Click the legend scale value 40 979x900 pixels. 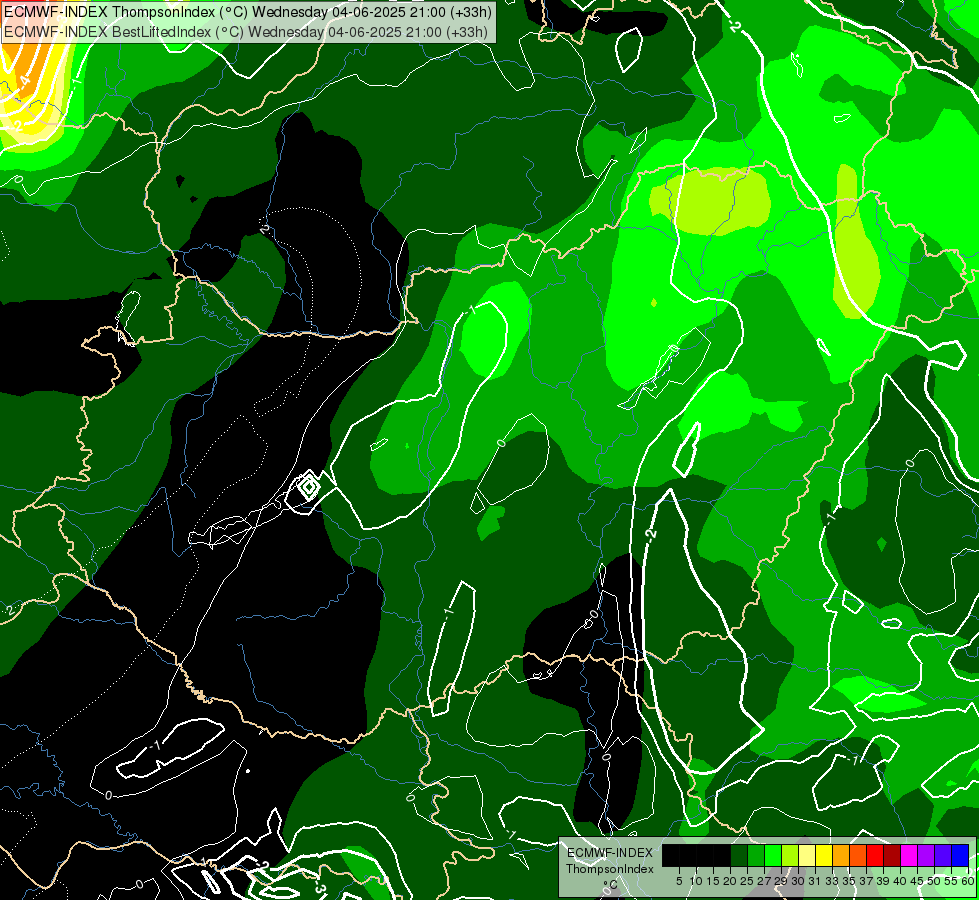900,881
